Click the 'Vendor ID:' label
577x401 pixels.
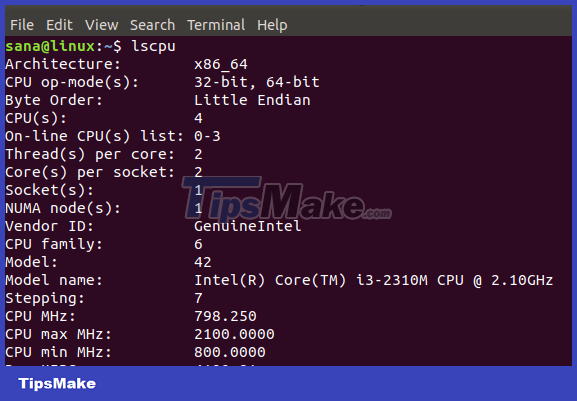click(x=49, y=226)
